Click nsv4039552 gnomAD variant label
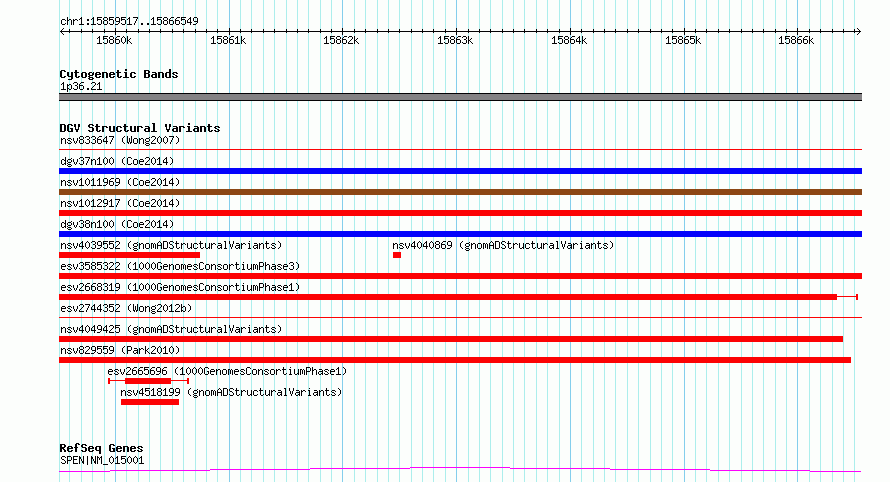Screen dimensions: 890x482 point(171,245)
